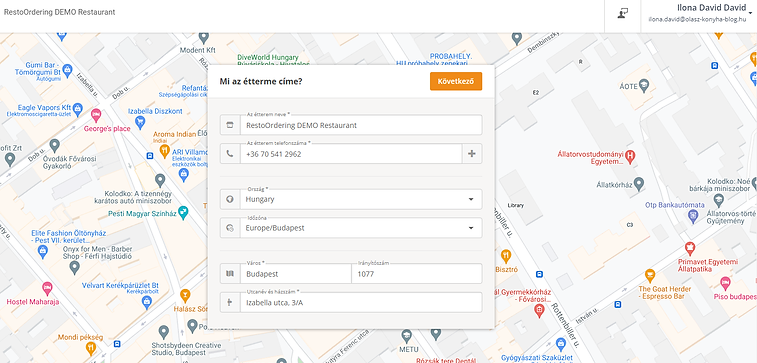
Task: Click Mondi pékség restaurant marker
Action: 91,348
